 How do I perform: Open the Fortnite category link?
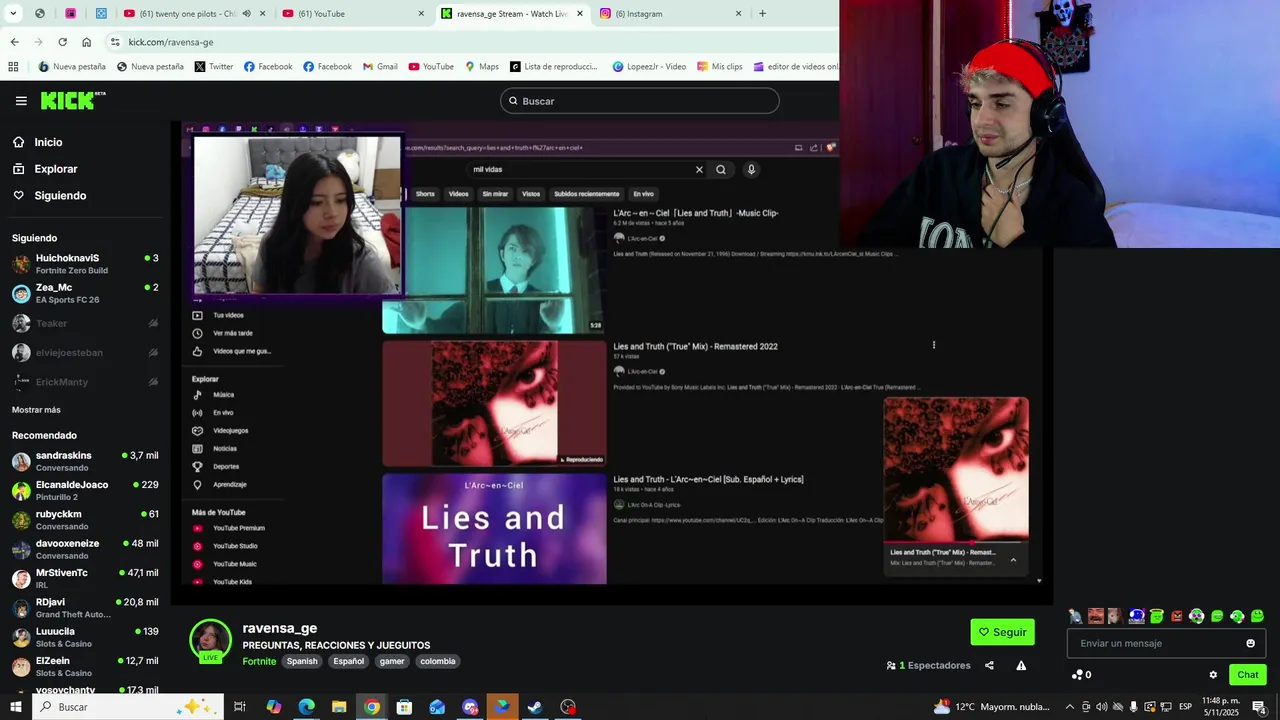(x=259, y=661)
